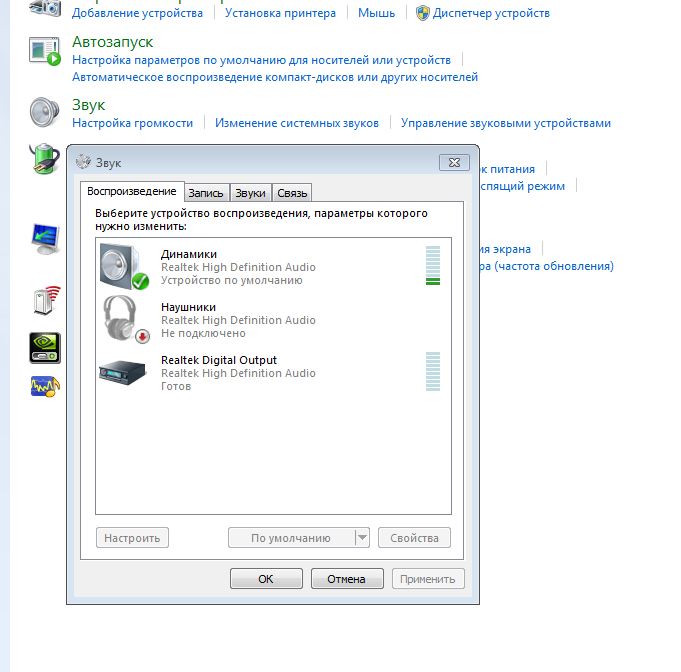681x672 pixels.
Task: Open Настройка громкости link
Action: pos(132,123)
